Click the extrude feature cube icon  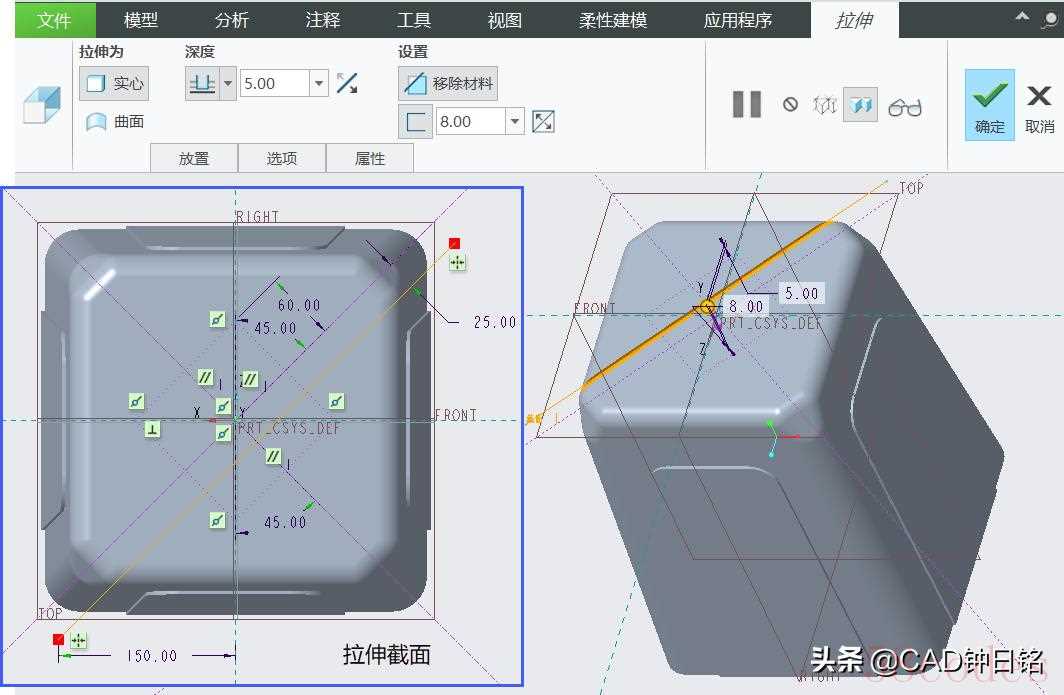[x=42, y=105]
